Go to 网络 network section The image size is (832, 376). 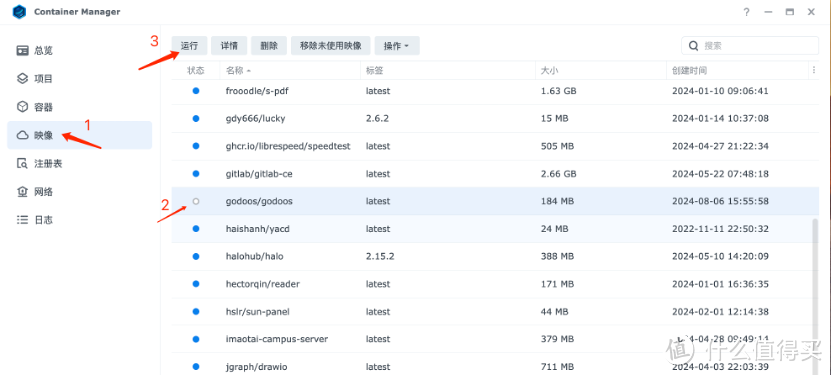[x=80, y=191]
